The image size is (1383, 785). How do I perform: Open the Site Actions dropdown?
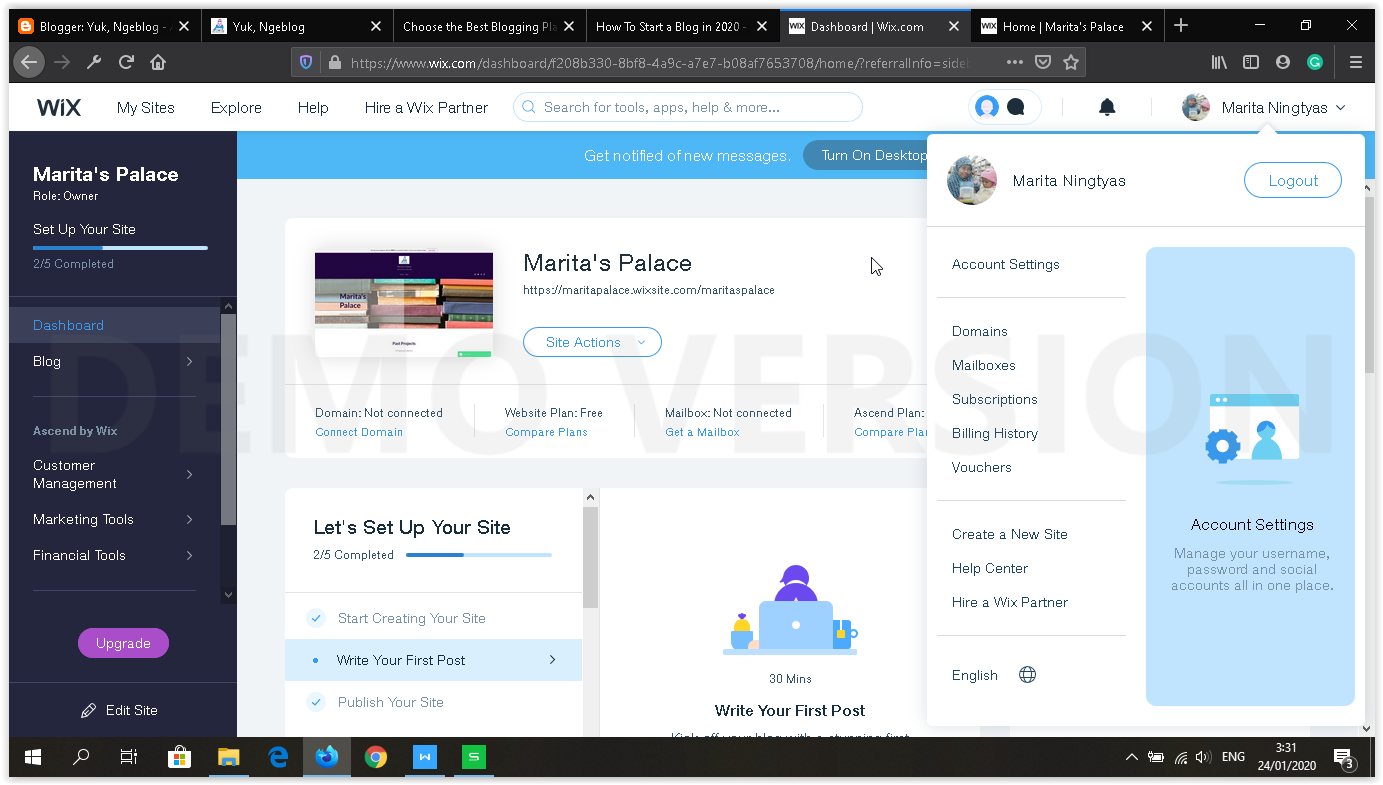point(592,342)
